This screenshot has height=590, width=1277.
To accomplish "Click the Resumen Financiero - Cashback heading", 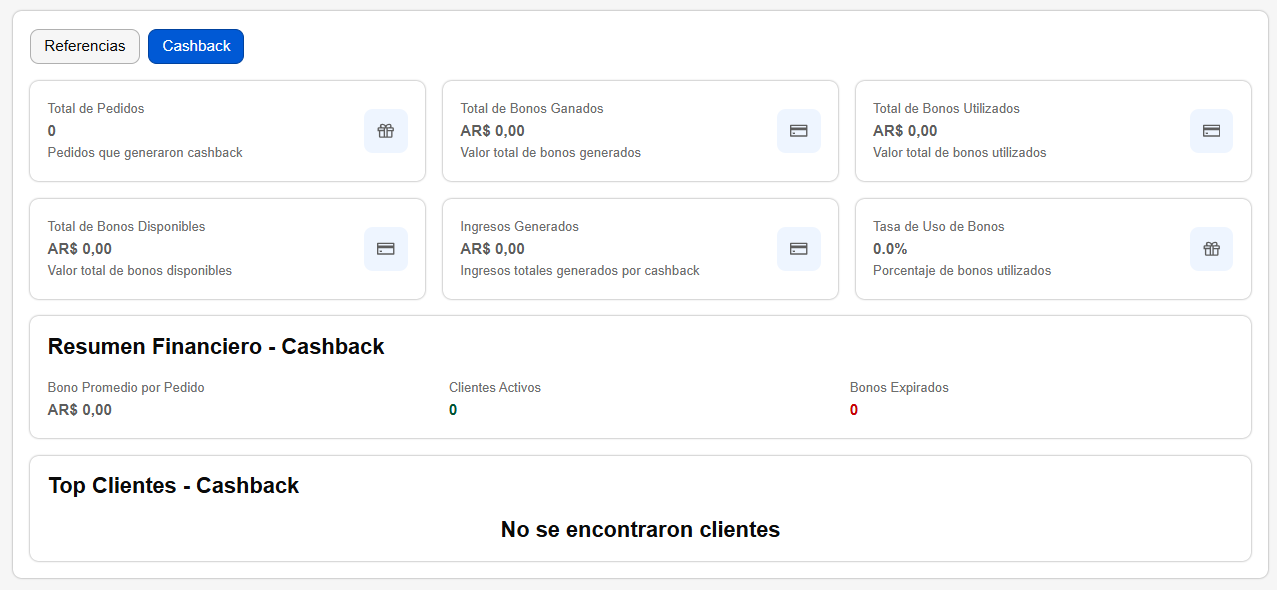I will pos(216,347).
